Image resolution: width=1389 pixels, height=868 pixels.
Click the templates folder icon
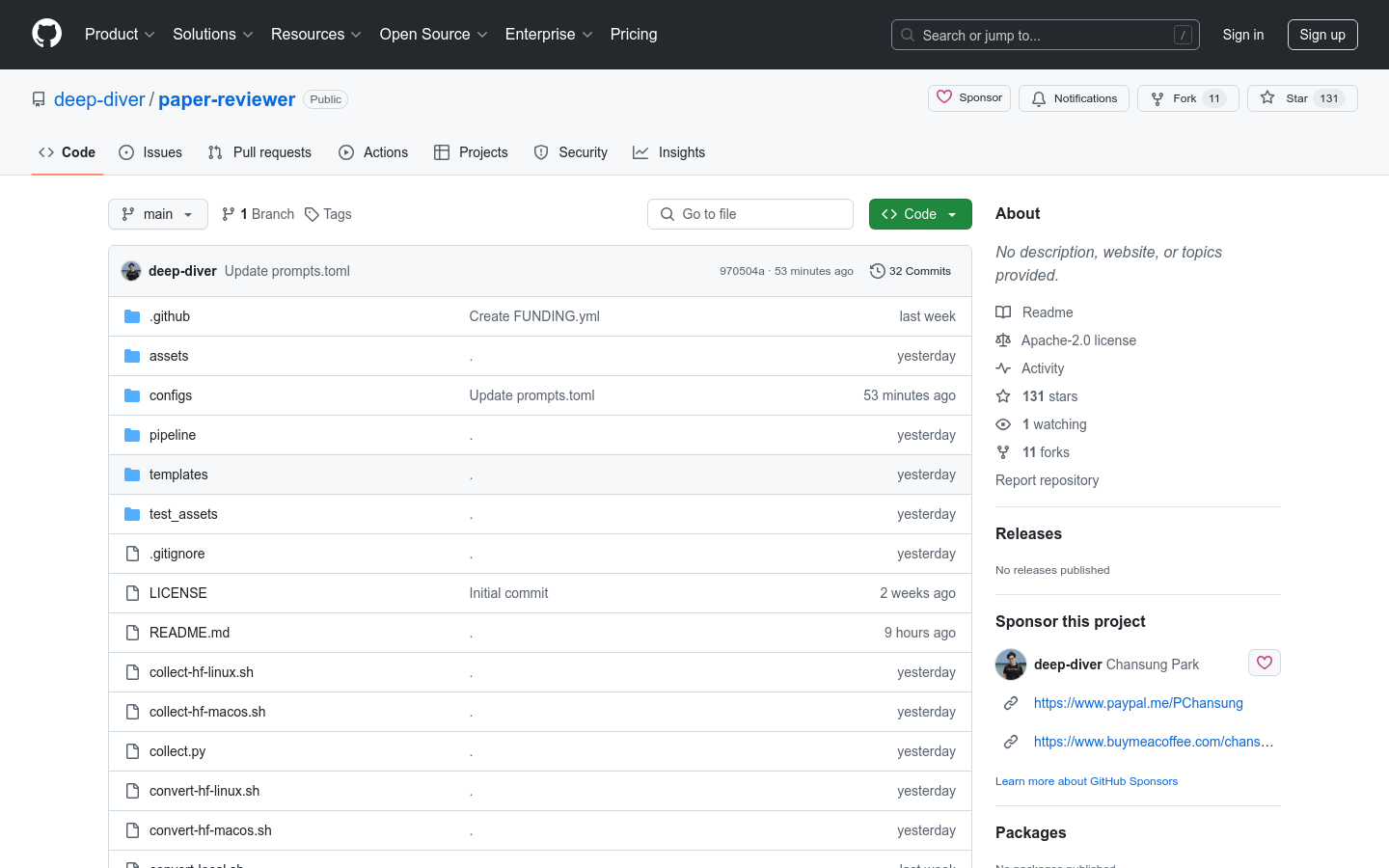132,475
